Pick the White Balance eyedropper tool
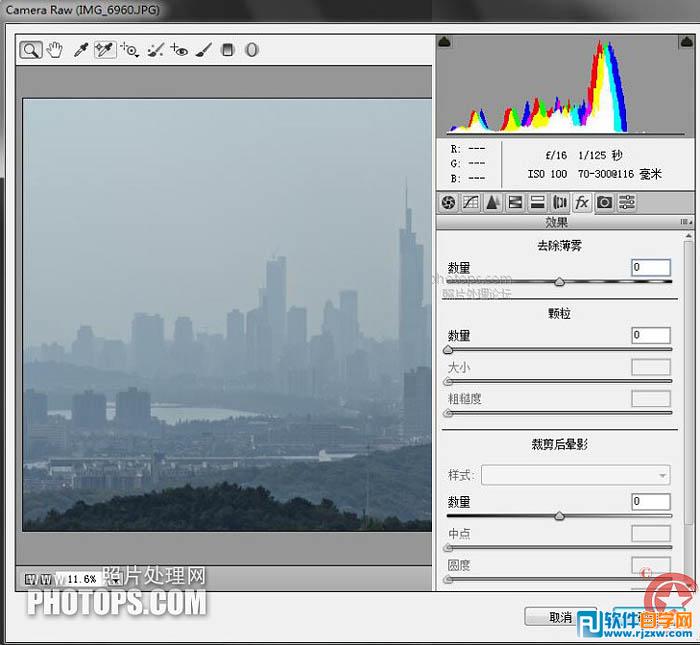700x645 pixels. click(x=81, y=50)
